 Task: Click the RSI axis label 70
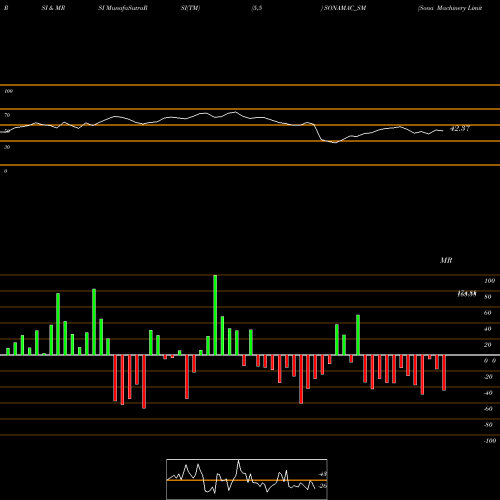pyautogui.click(x=7, y=115)
